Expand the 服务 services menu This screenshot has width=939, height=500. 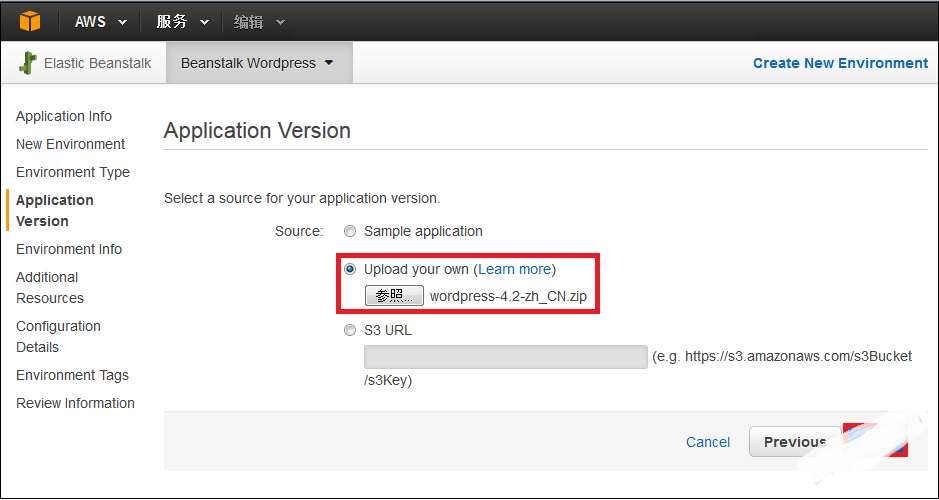(x=183, y=22)
